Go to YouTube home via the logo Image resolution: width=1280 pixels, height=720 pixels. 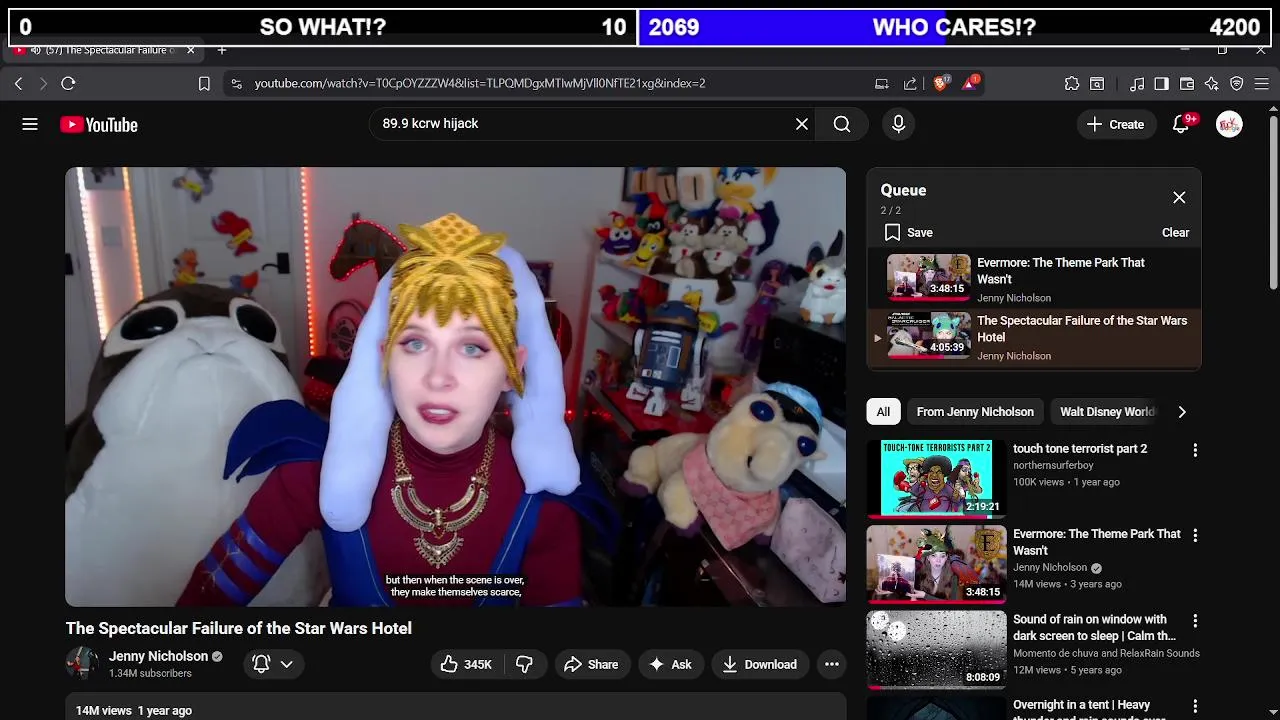click(x=98, y=125)
